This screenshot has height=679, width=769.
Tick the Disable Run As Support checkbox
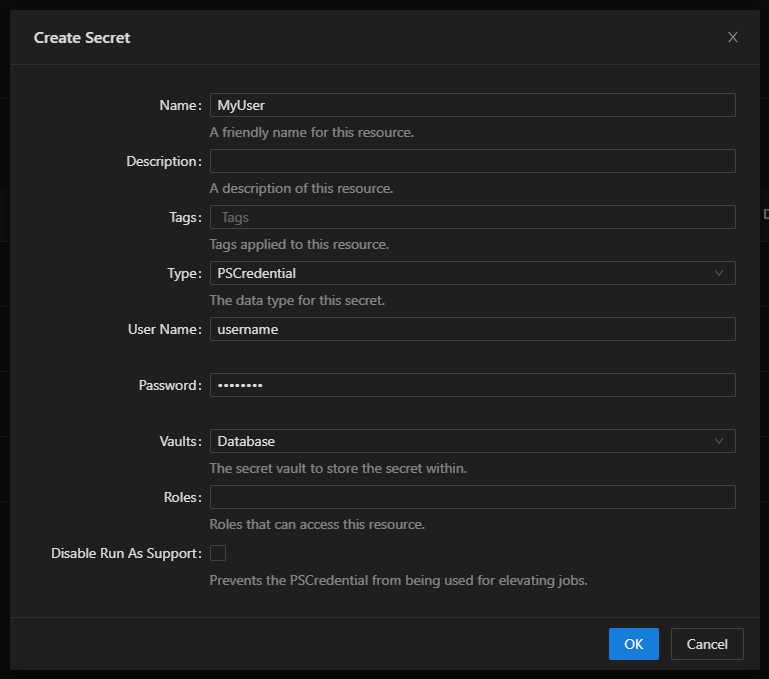[218, 553]
